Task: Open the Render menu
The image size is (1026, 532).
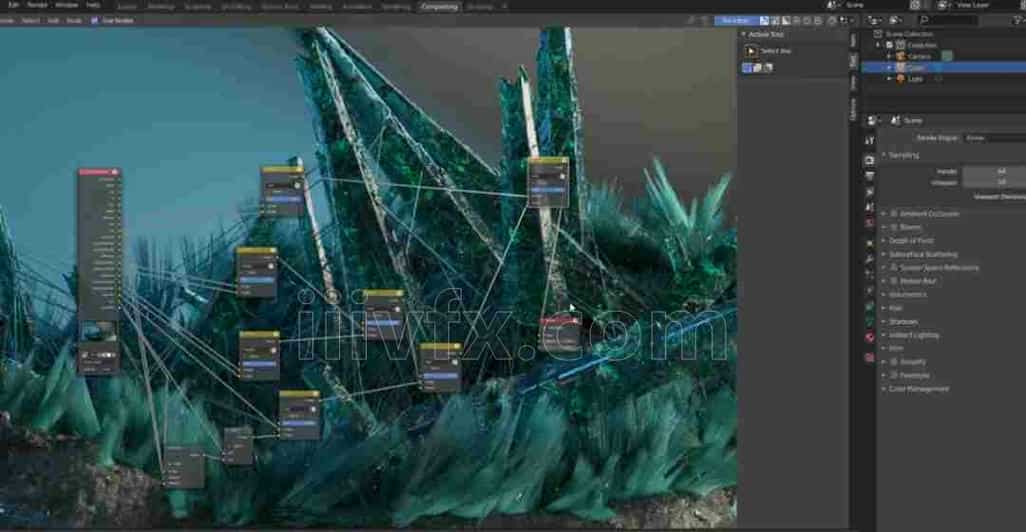Action: click(x=37, y=5)
